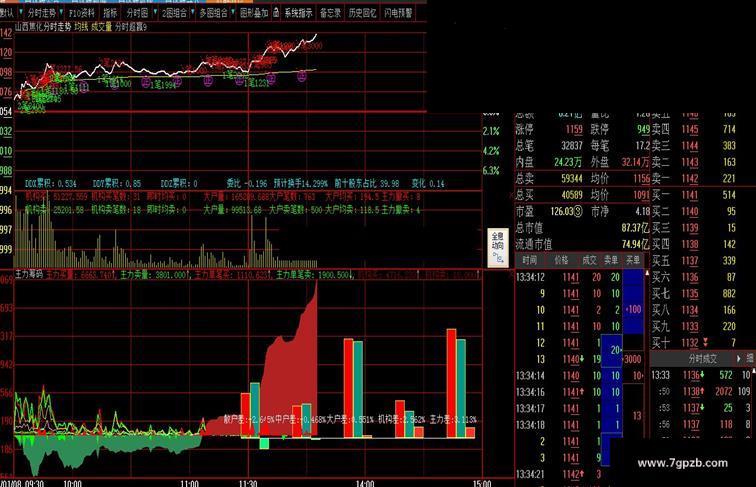Click the 涨停 1159 price

(574, 129)
